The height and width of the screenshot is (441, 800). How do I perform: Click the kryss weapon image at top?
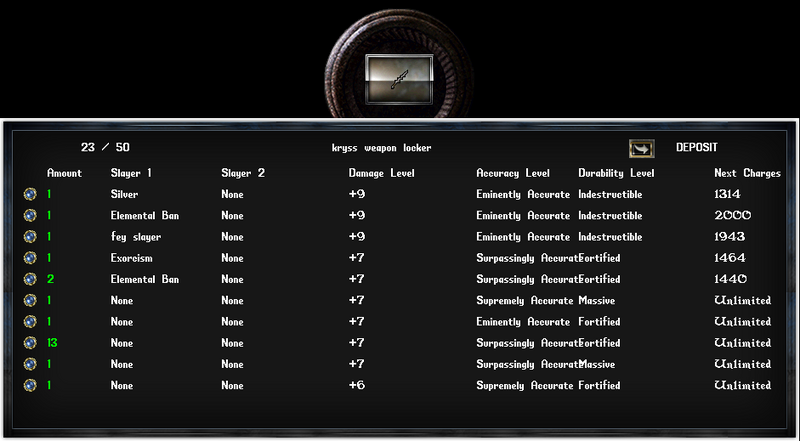[x=399, y=79]
